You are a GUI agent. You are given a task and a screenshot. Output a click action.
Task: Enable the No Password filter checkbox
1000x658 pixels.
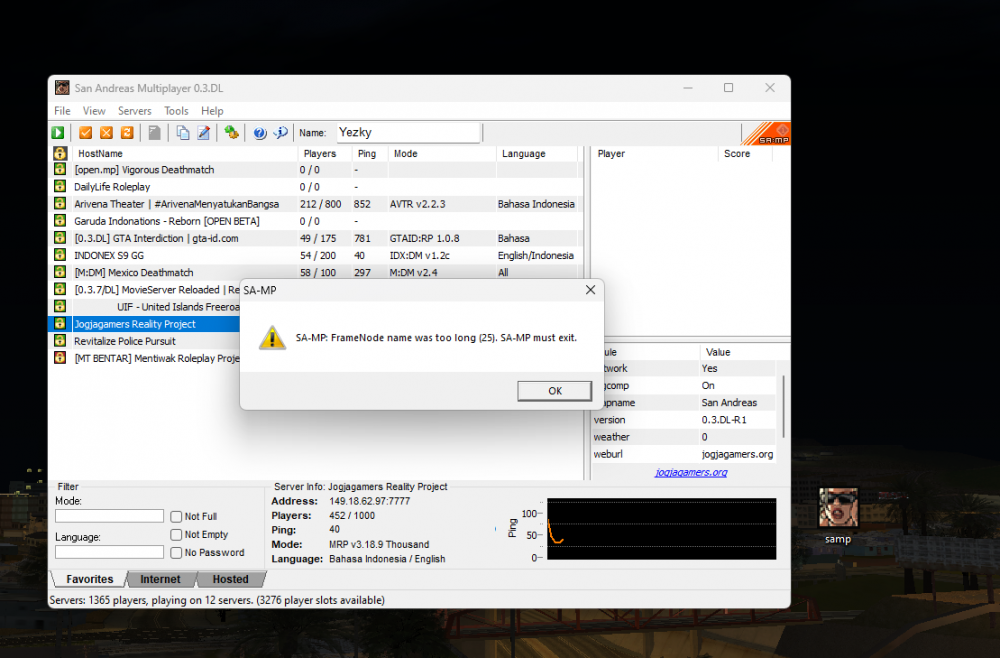point(176,552)
